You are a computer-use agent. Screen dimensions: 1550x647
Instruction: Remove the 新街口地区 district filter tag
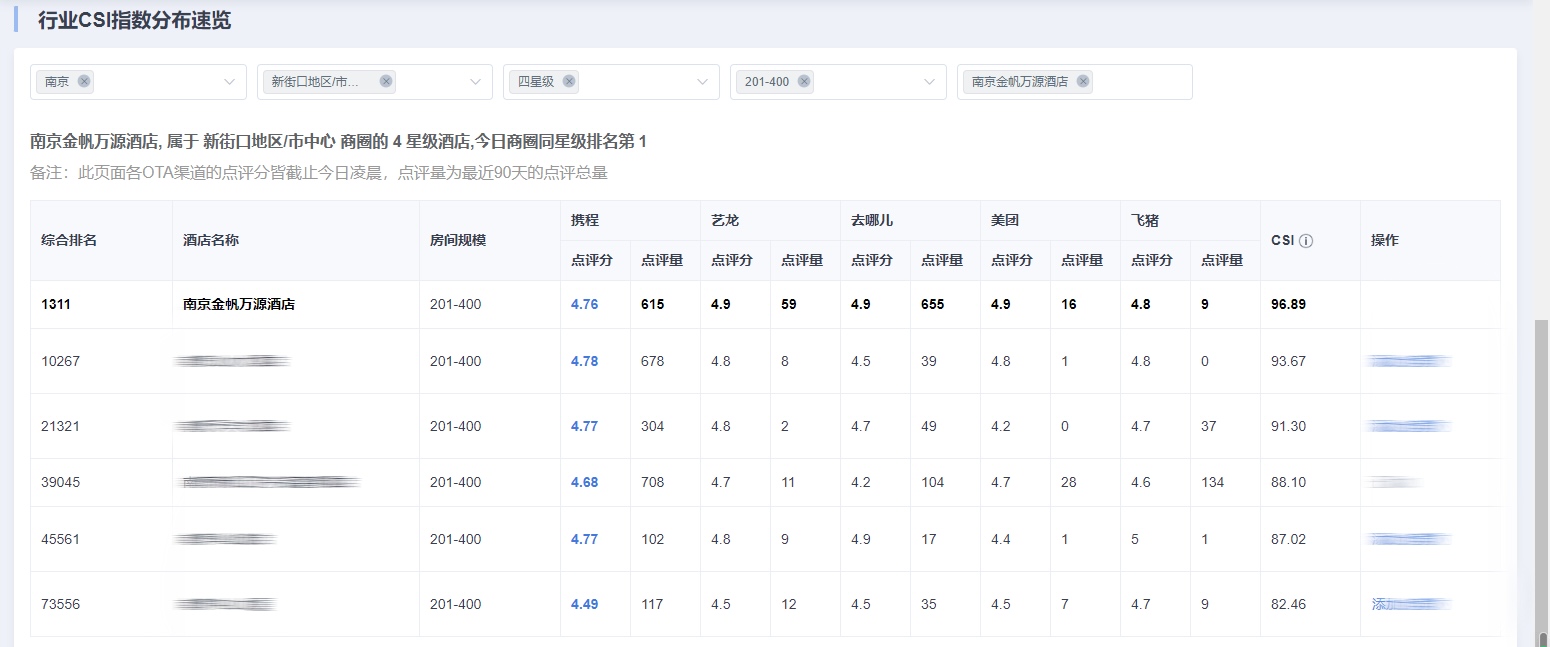pyautogui.click(x=386, y=82)
